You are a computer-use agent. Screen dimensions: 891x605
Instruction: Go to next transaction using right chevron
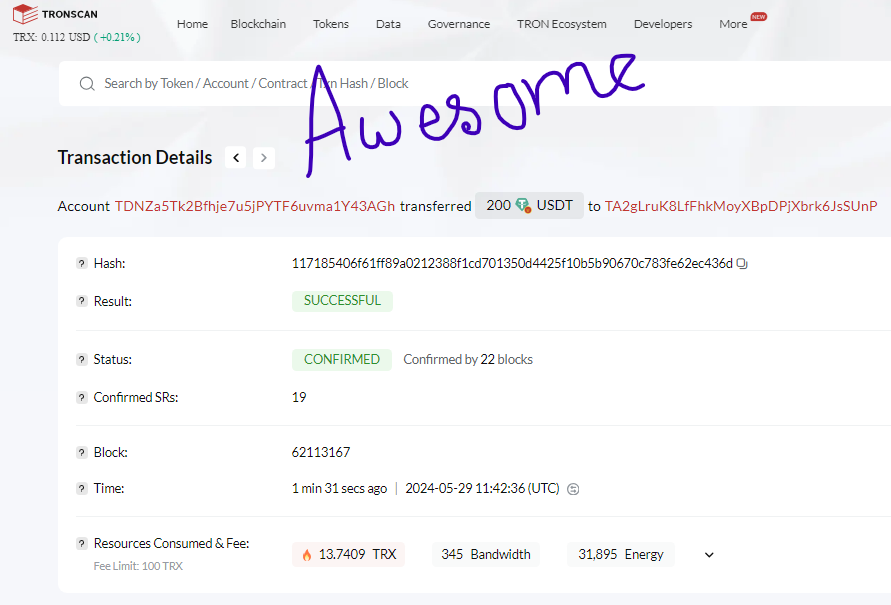click(x=264, y=158)
